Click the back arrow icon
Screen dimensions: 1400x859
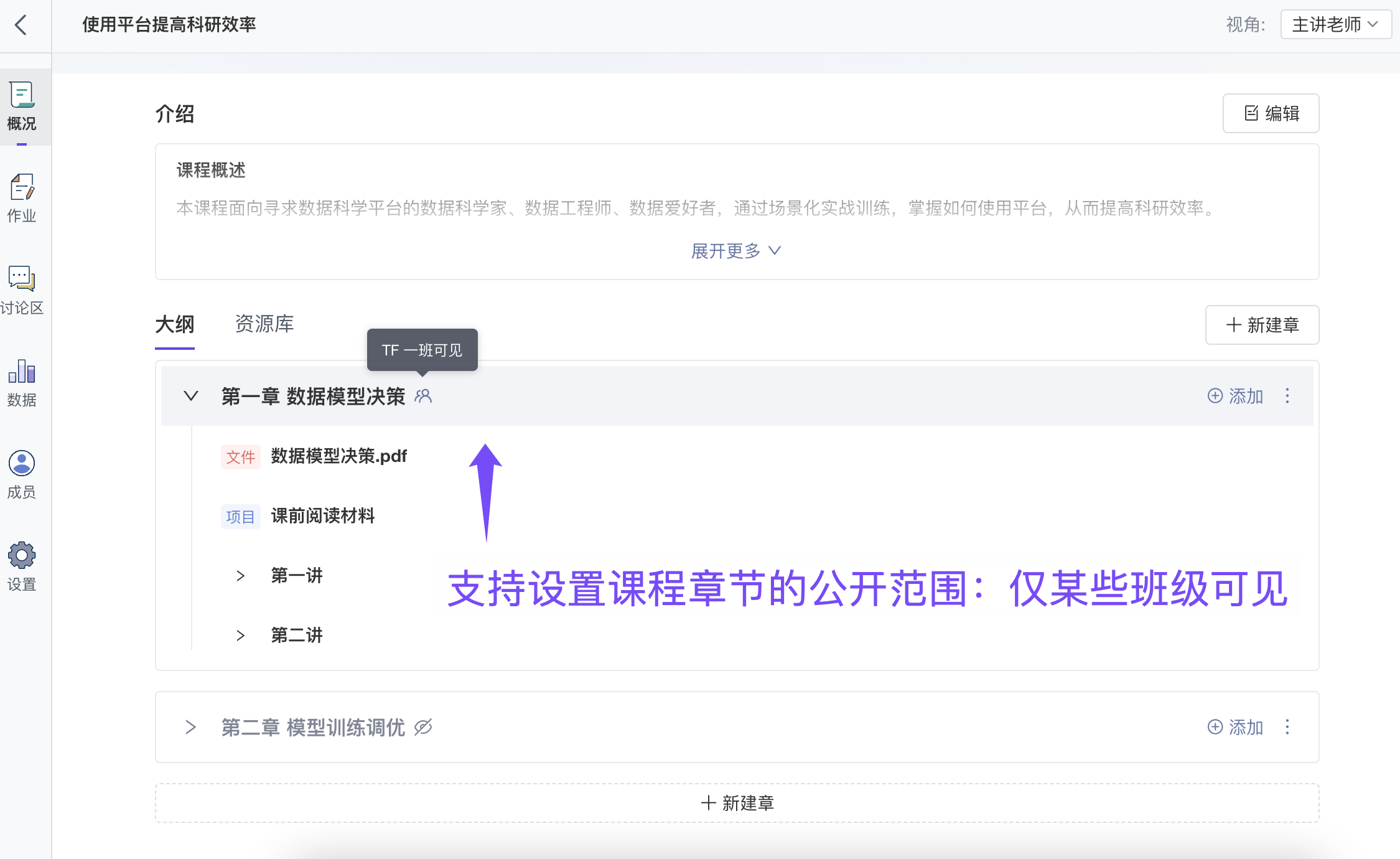pos(21,25)
